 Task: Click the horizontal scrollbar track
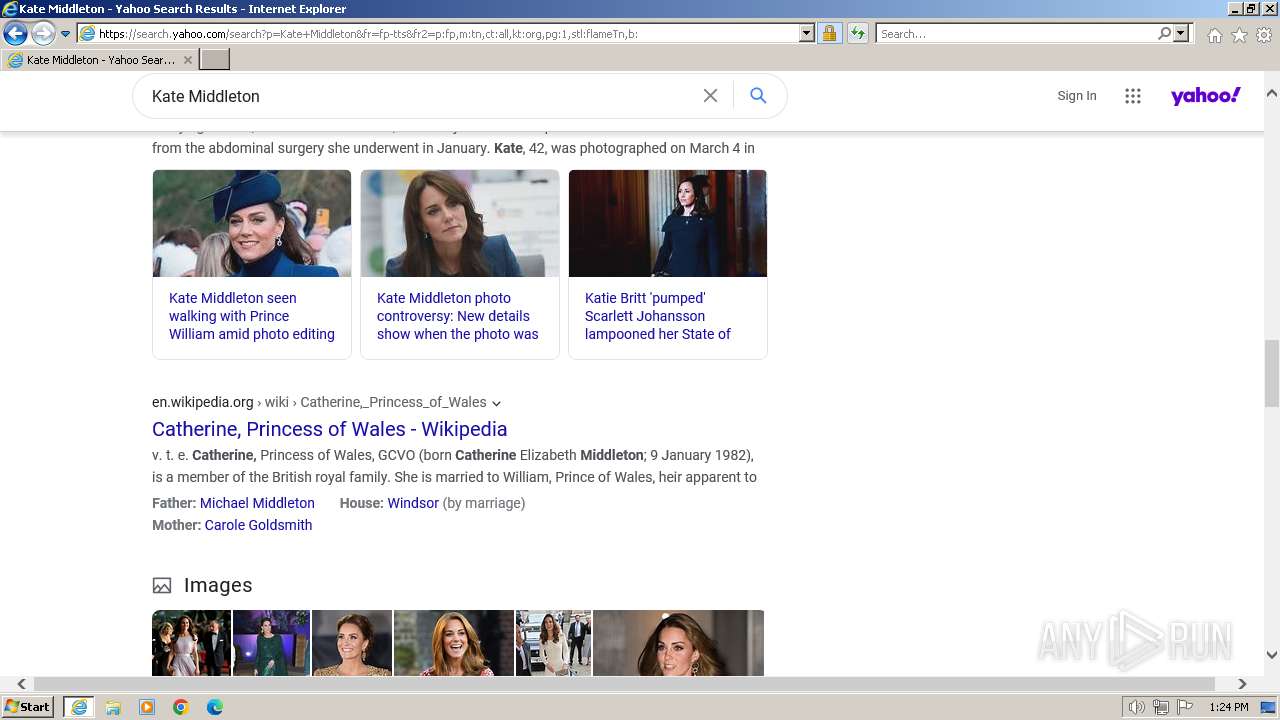(x=624, y=684)
